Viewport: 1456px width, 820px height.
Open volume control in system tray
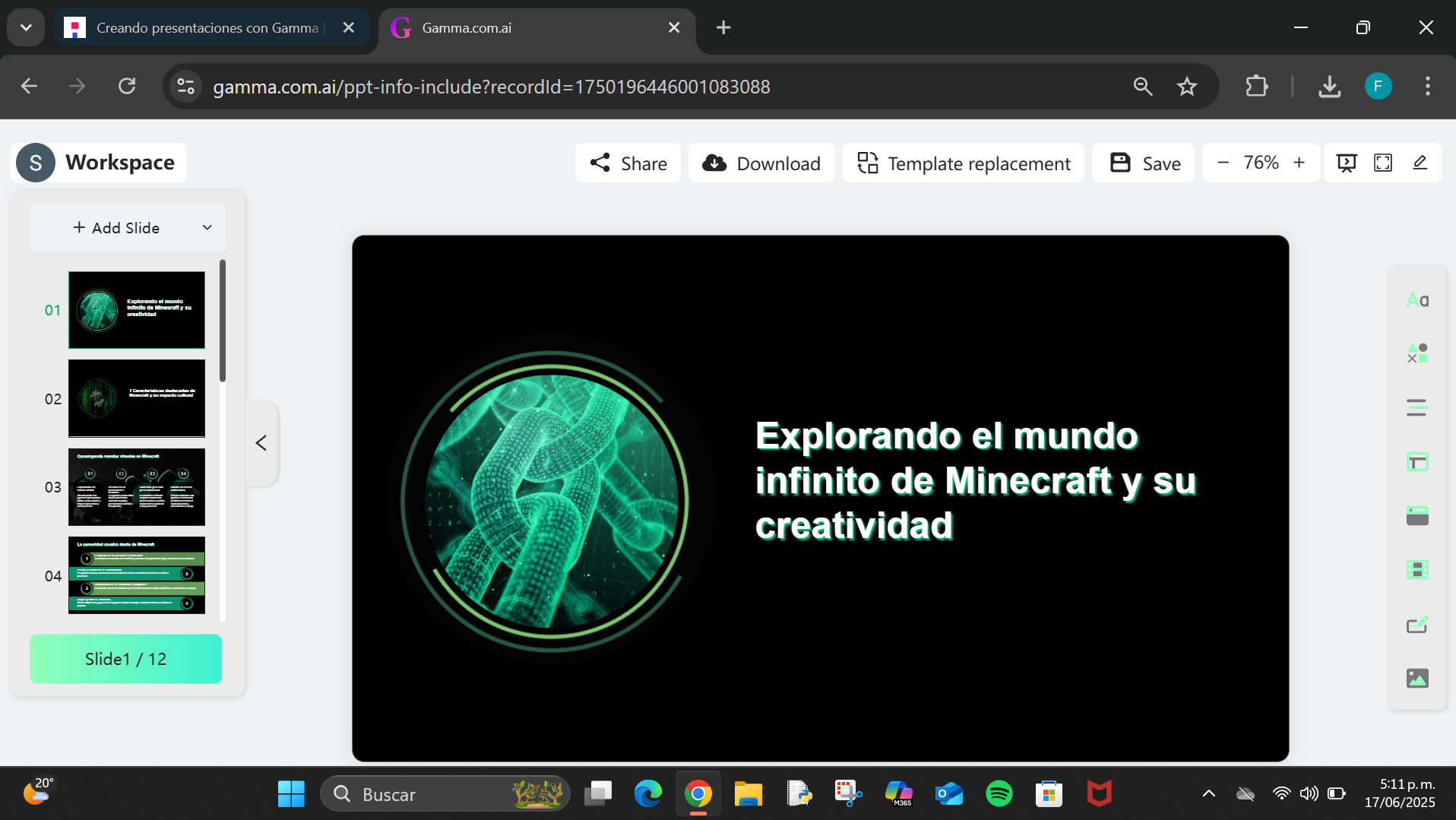(x=1309, y=794)
